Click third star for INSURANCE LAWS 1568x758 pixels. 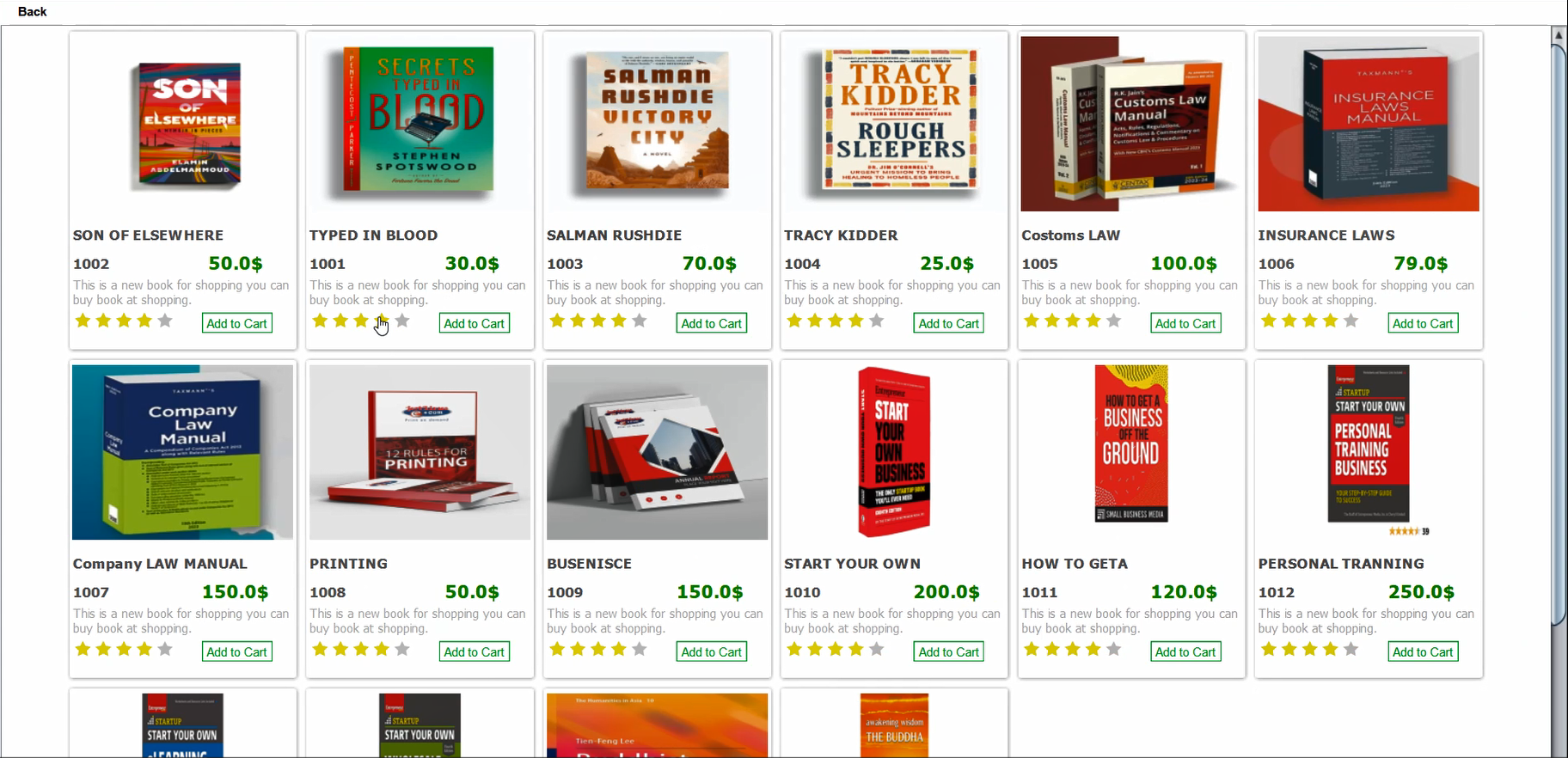[1310, 321]
